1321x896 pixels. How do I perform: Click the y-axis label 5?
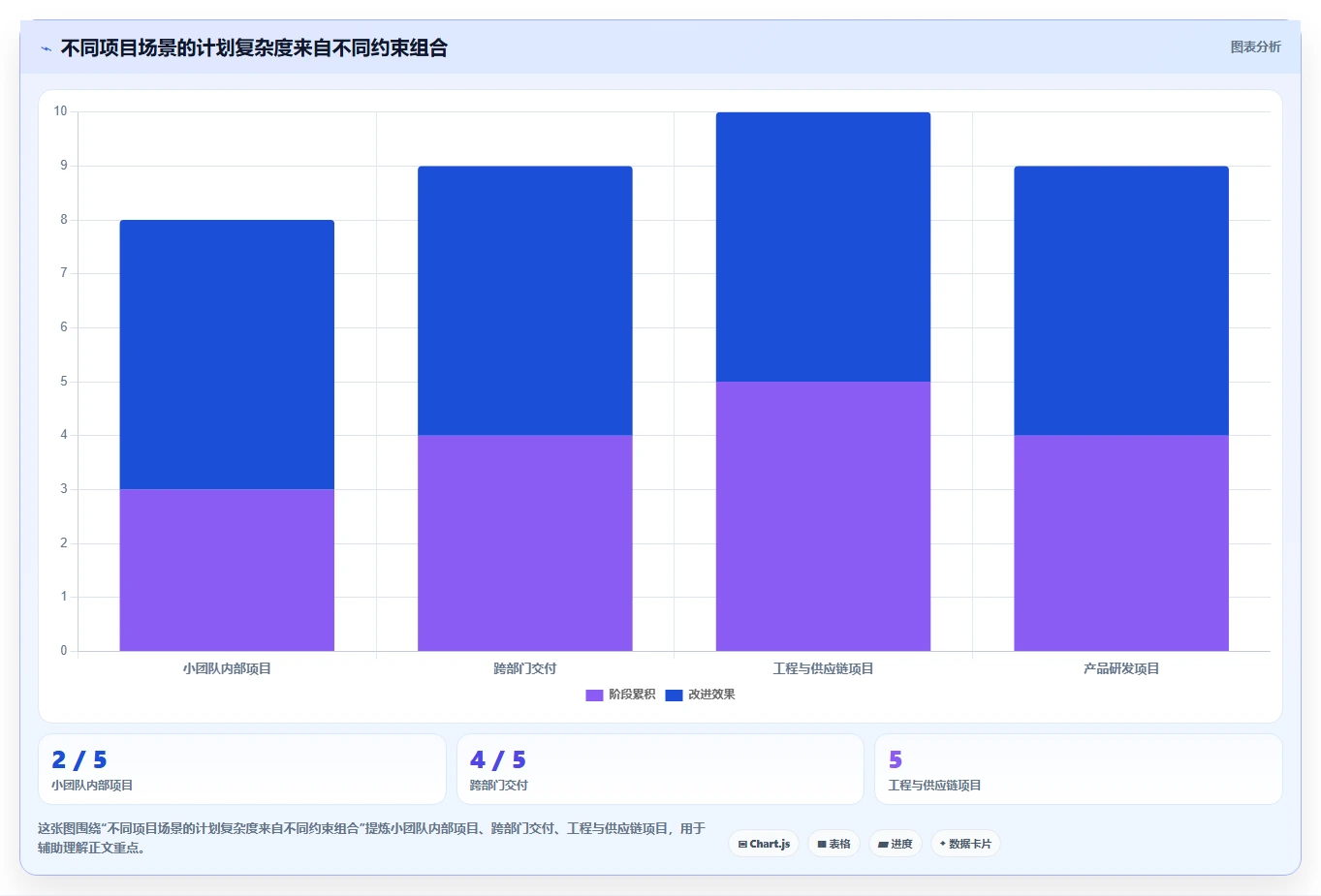pos(64,382)
